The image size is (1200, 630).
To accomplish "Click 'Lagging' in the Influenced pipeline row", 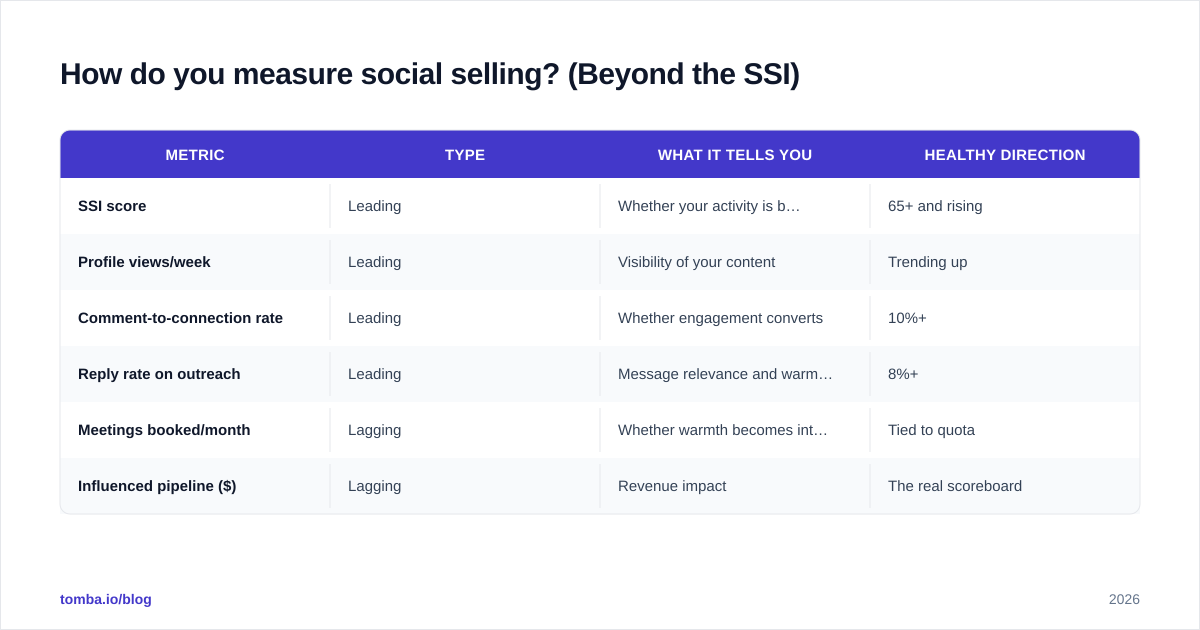I will [x=374, y=486].
